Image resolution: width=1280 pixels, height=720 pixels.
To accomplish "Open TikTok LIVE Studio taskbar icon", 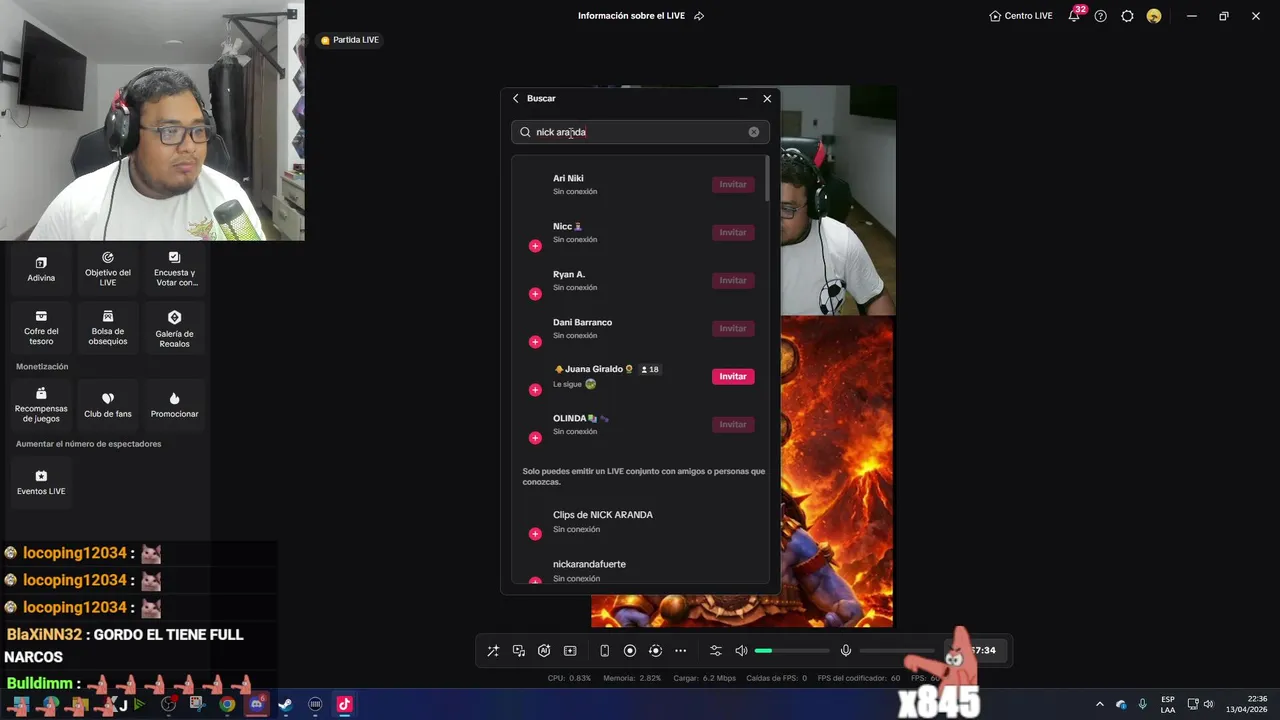I will click(x=344, y=705).
